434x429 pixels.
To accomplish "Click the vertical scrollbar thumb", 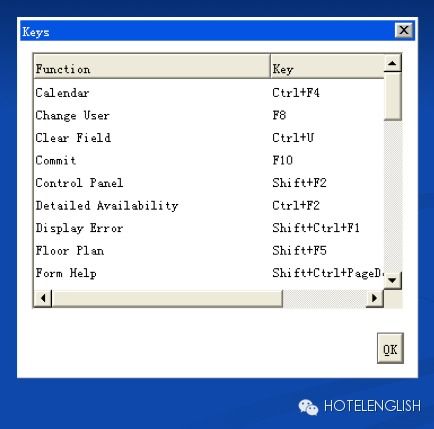I will 392,96.
